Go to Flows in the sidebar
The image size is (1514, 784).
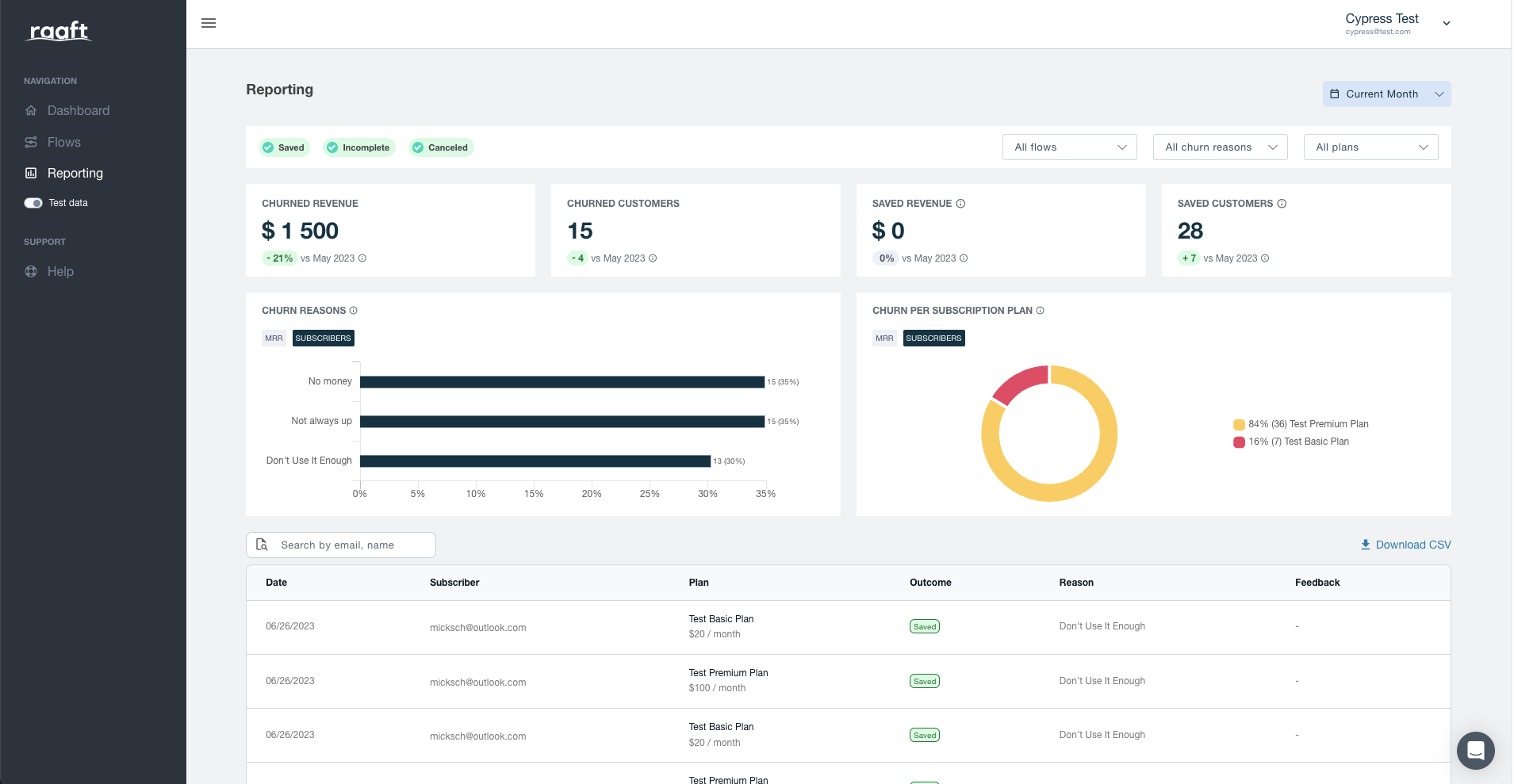point(64,142)
